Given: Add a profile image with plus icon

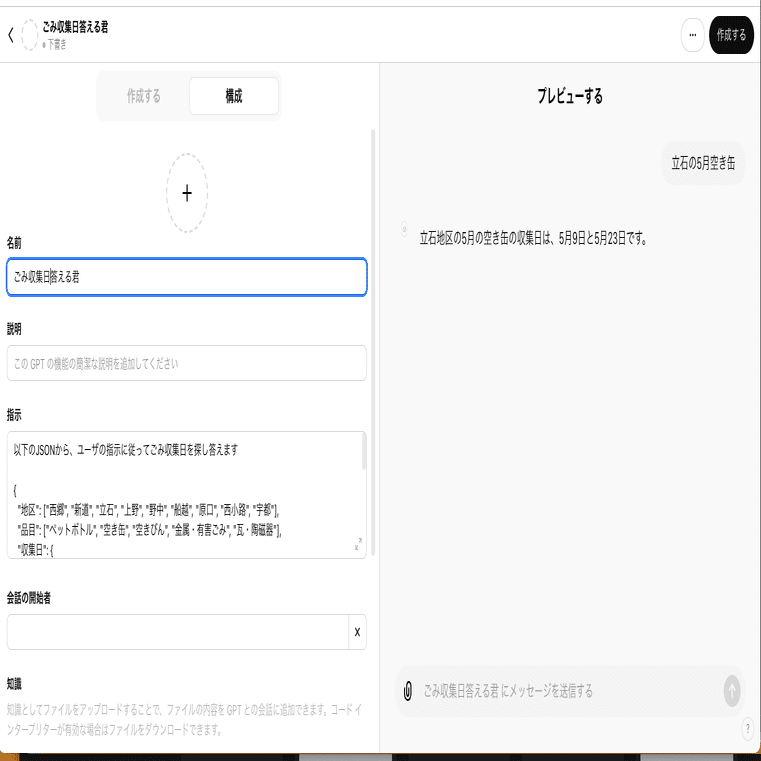Looking at the screenshot, I should [x=187, y=193].
